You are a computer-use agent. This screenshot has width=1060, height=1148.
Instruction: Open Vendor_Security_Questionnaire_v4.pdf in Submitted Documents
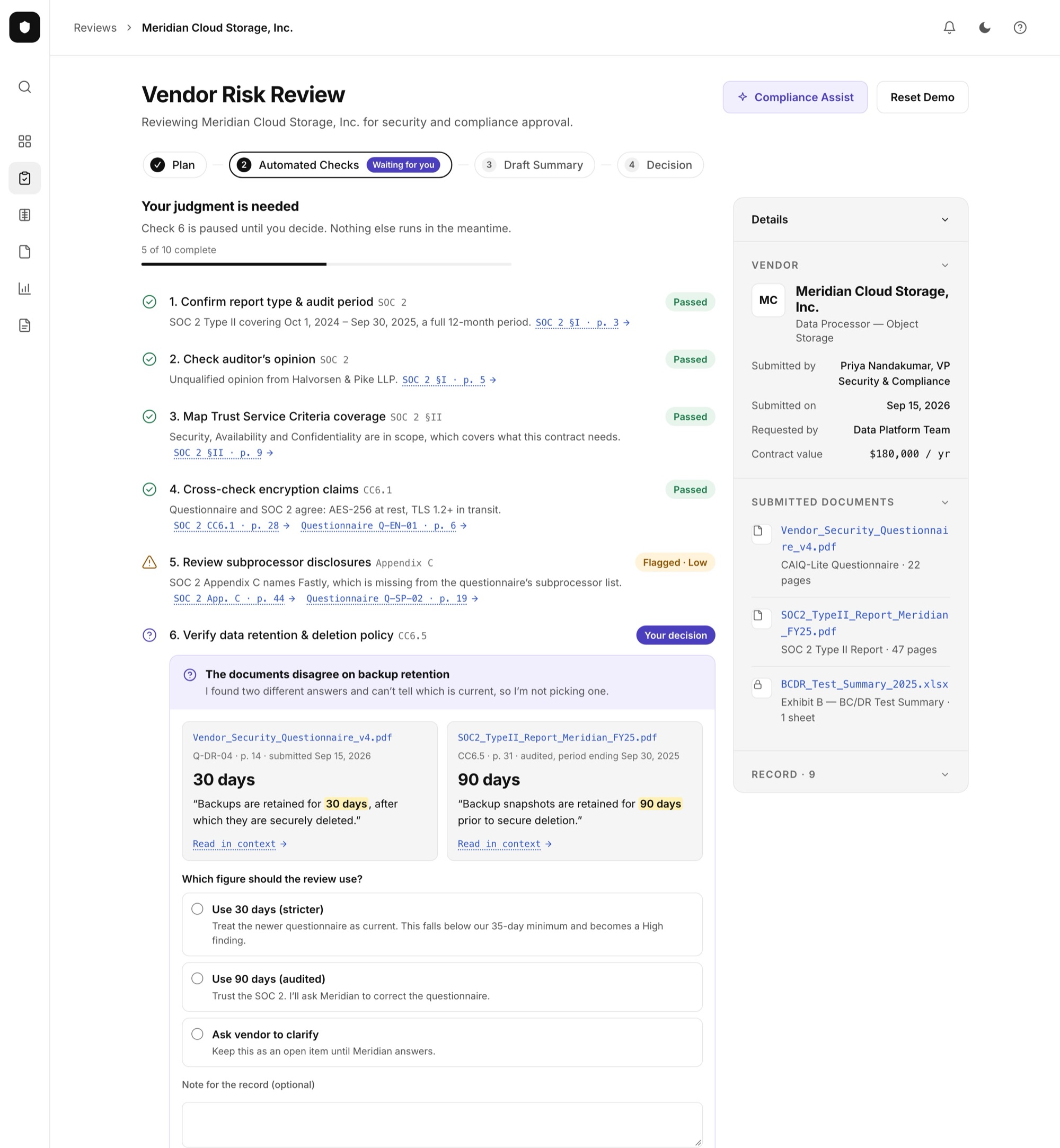(x=864, y=538)
